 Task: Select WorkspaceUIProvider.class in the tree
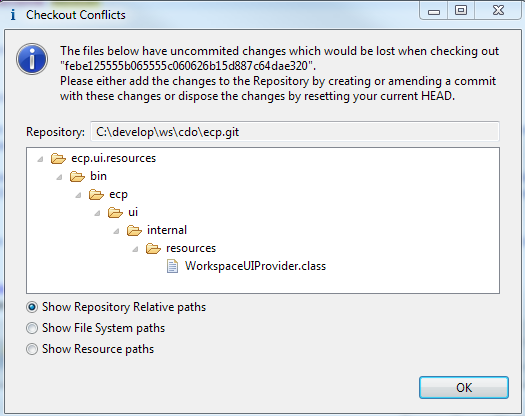(255, 266)
